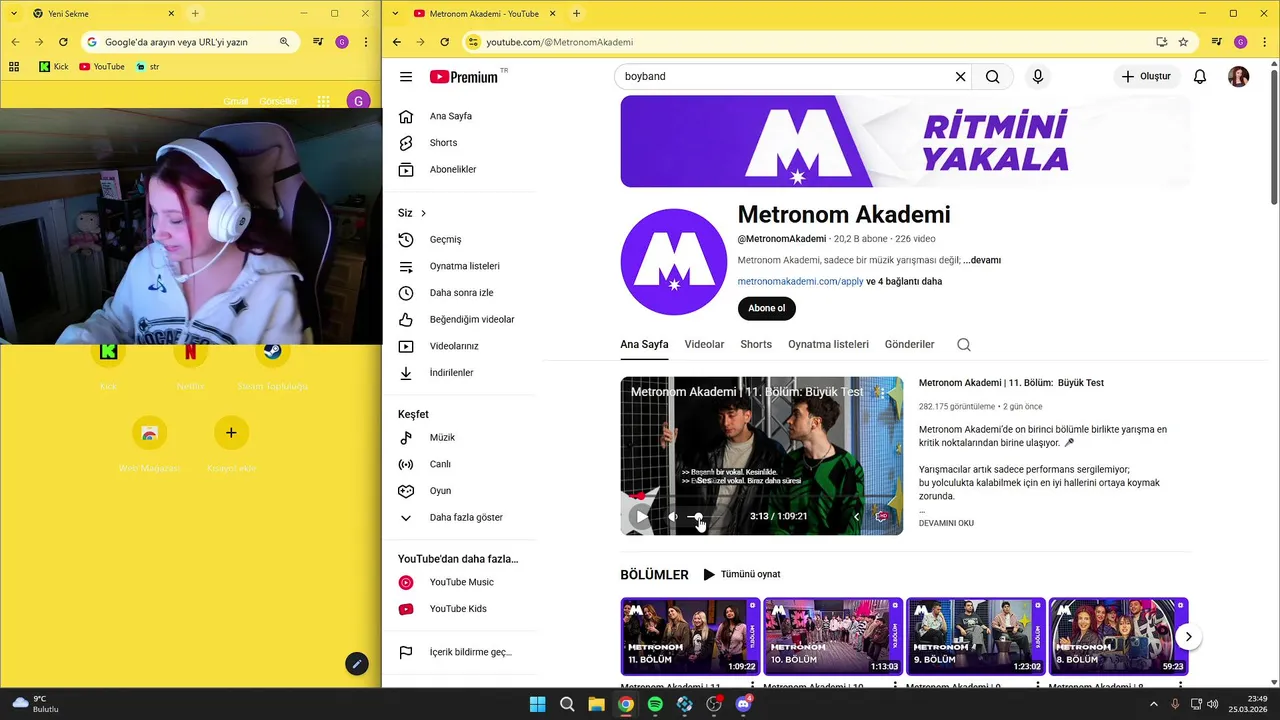This screenshot has height=720, width=1280.
Task: Switch to the Gönderiler tab
Action: click(909, 344)
